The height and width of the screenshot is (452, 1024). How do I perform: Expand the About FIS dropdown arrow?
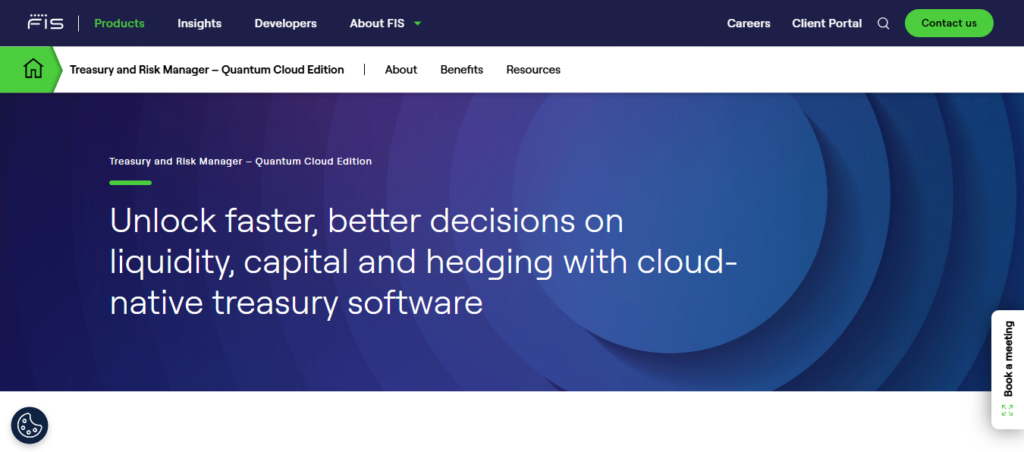pyautogui.click(x=417, y=23)
